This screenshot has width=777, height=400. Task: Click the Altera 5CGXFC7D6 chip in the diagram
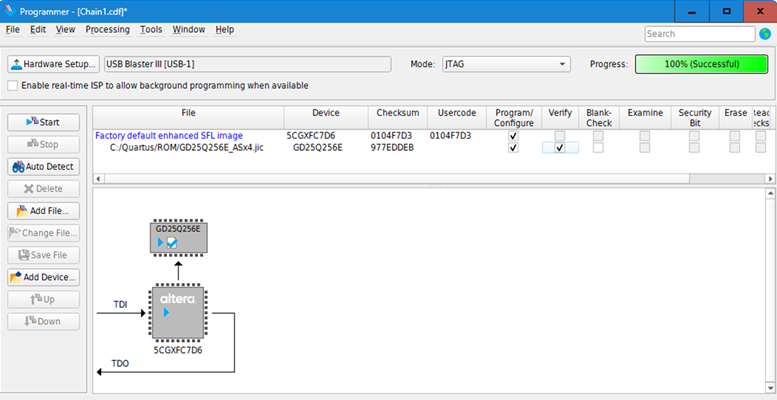point(178,313)
